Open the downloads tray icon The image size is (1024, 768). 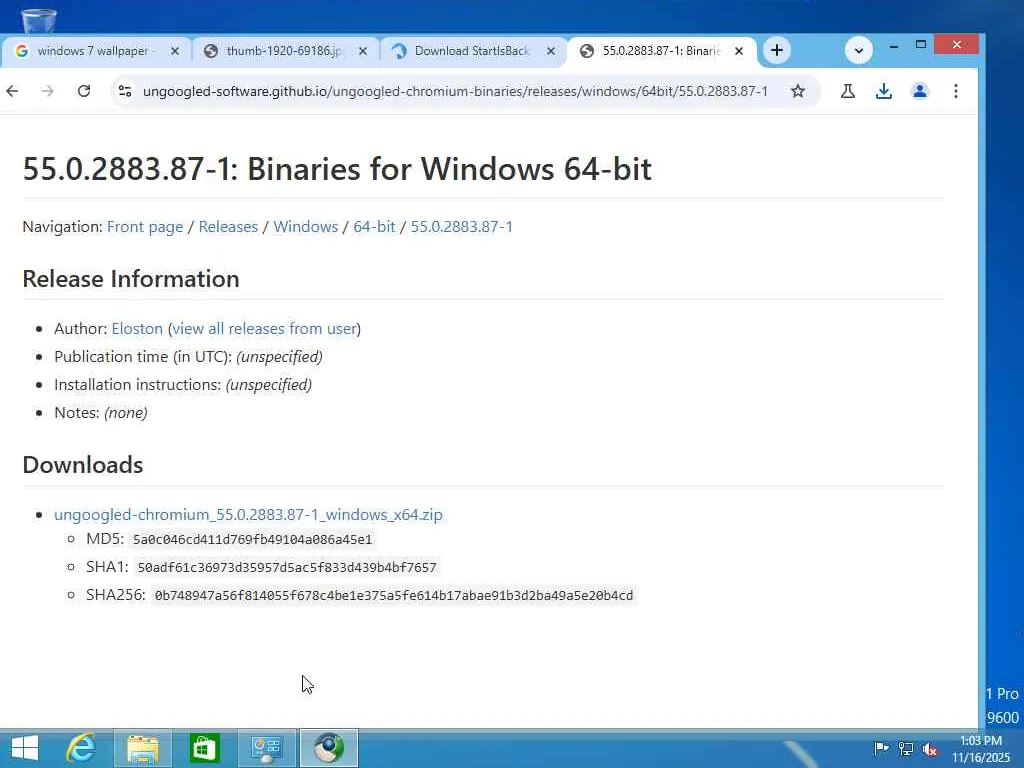tap(884, 91)
